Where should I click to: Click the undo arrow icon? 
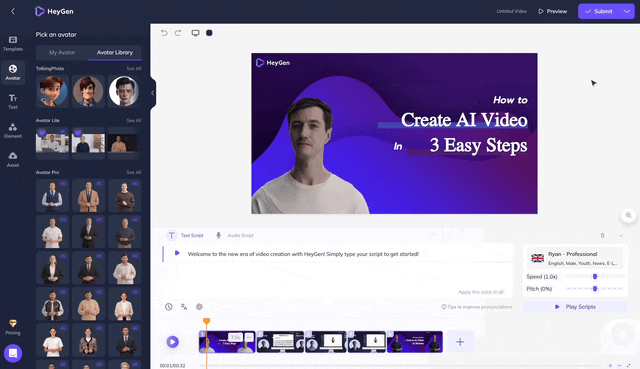tap(164, 33)
